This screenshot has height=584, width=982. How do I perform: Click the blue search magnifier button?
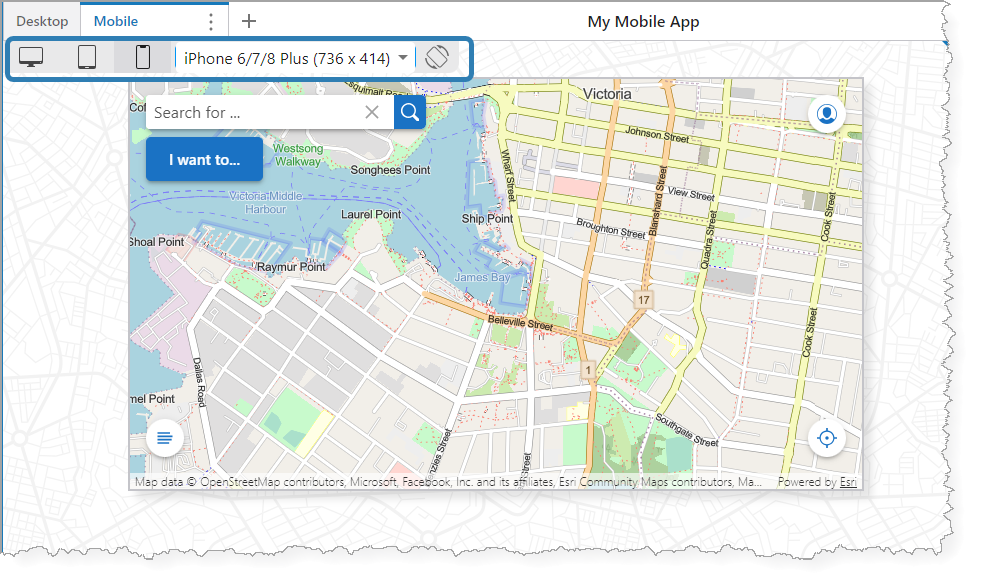409,113
